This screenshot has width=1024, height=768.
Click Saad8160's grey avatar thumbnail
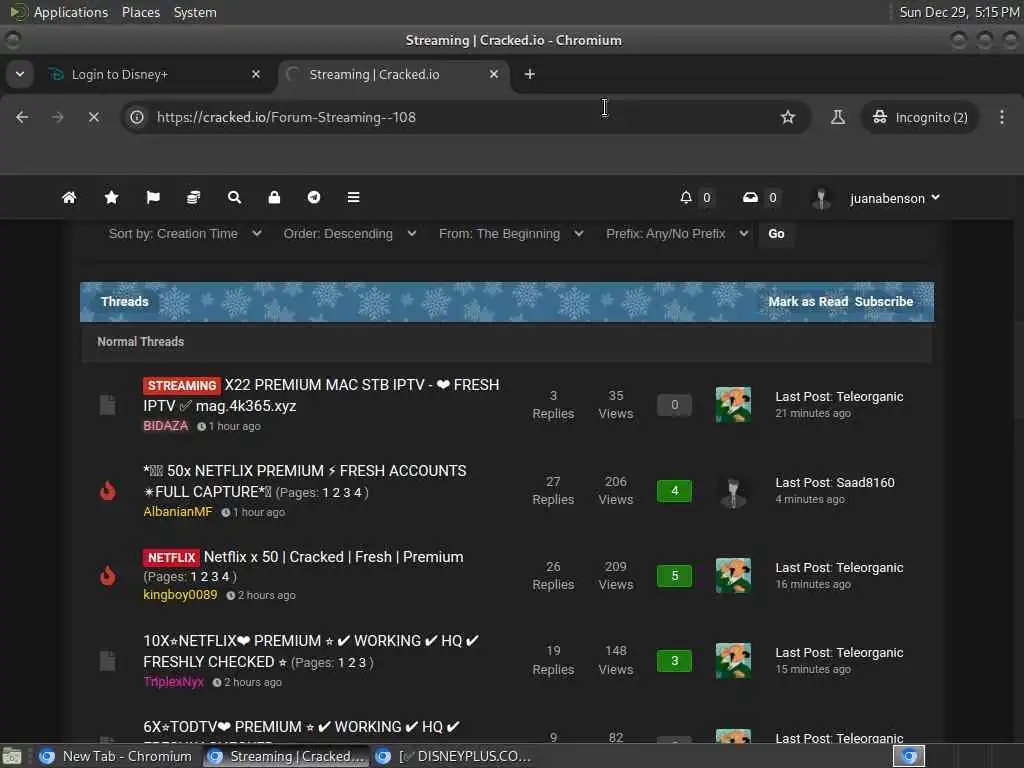coord(733,491)
